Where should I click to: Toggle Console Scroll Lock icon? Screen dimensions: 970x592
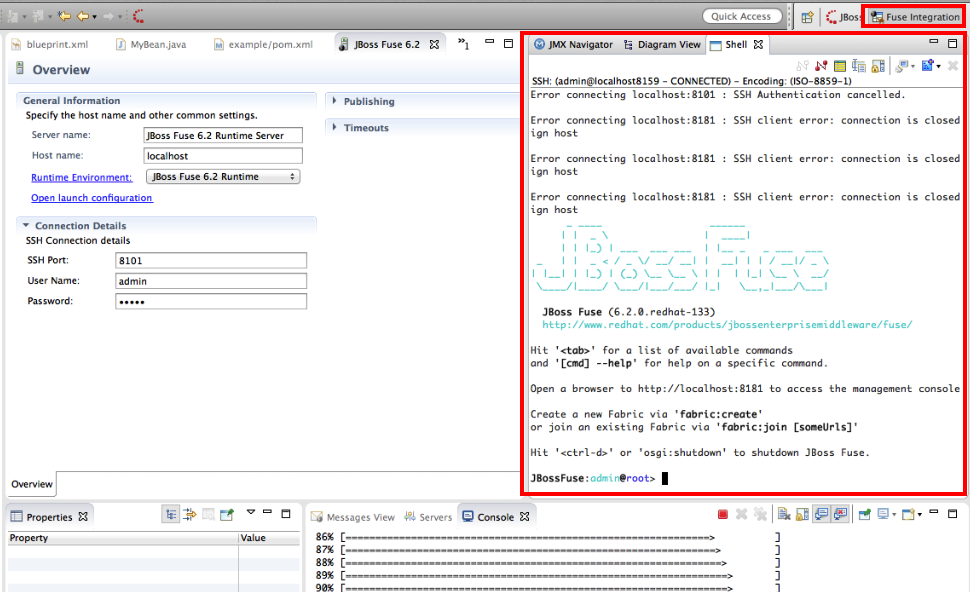tap(802, 514)
